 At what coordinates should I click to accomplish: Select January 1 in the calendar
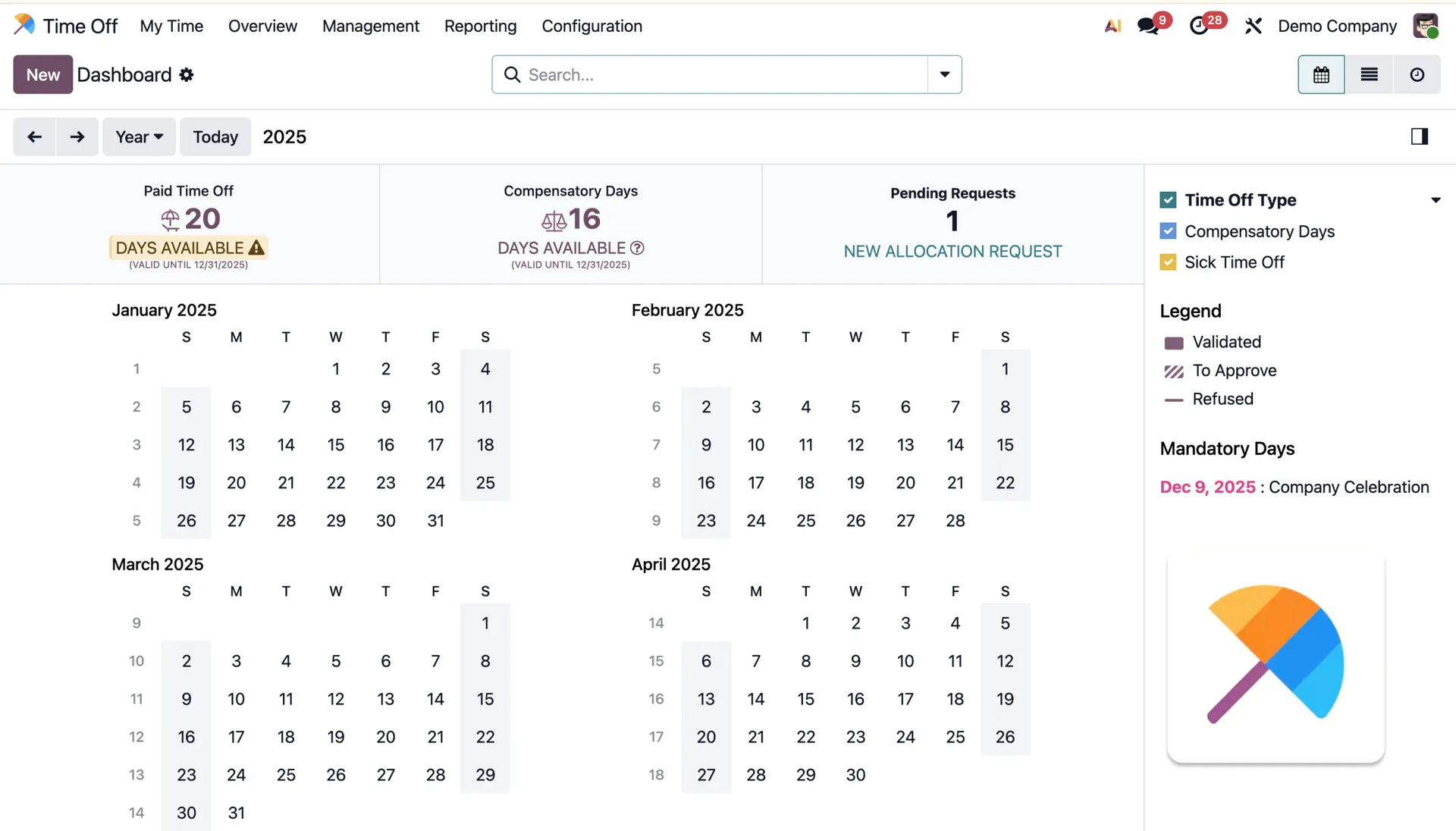pos(336,368)
